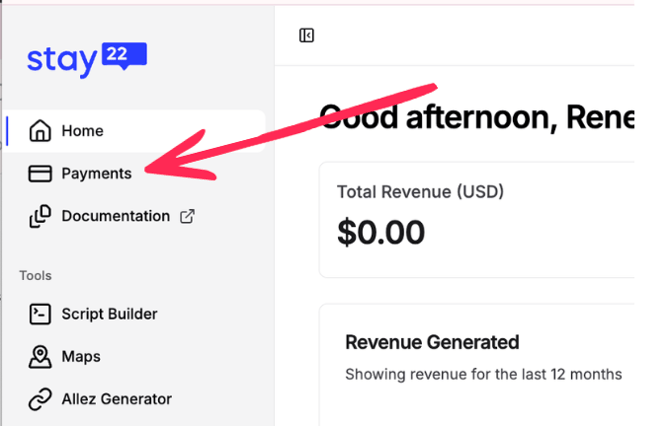Click the external link icon beside Documentation
Screen dimensions: 670x426
click(186, 216)
